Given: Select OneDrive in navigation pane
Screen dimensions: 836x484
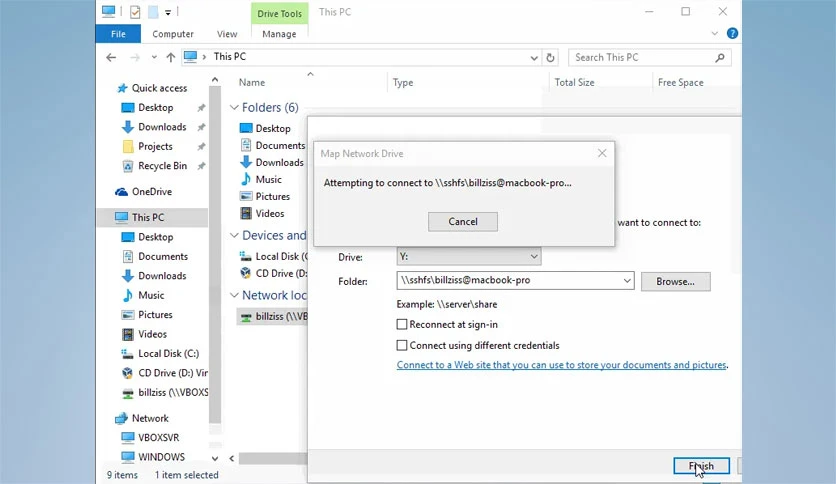Looking at the screenshot, I should point(151,191).
